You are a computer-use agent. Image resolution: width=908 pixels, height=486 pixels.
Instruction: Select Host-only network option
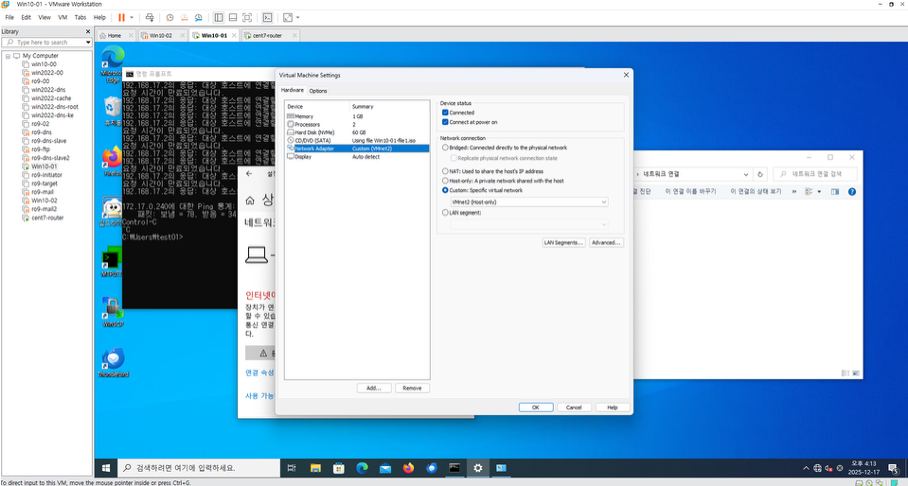tap(445, 181)
